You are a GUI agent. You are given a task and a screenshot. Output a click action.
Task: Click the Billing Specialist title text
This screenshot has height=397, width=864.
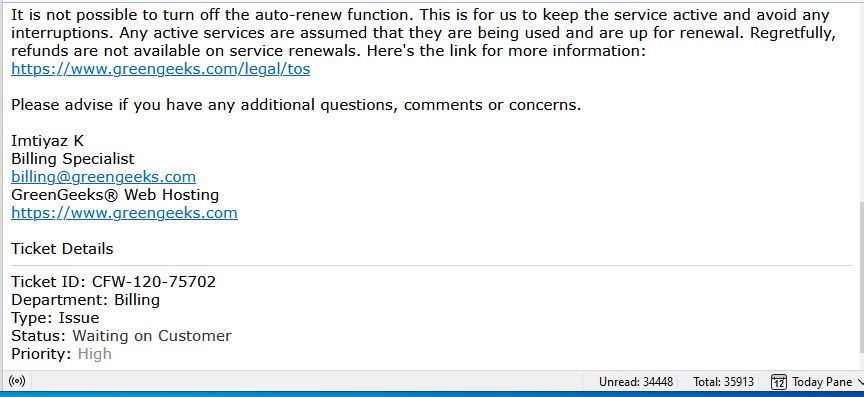pyautogui.click(x=73, y=159)
